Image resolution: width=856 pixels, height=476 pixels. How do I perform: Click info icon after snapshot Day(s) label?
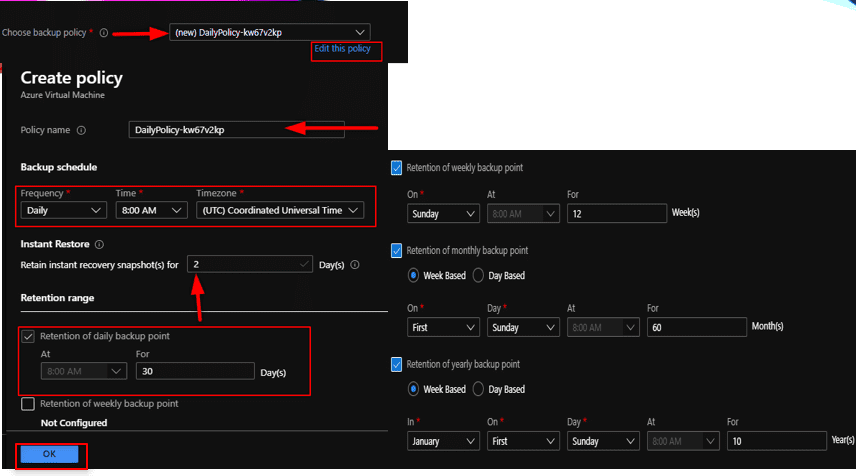tap(356, 265)
